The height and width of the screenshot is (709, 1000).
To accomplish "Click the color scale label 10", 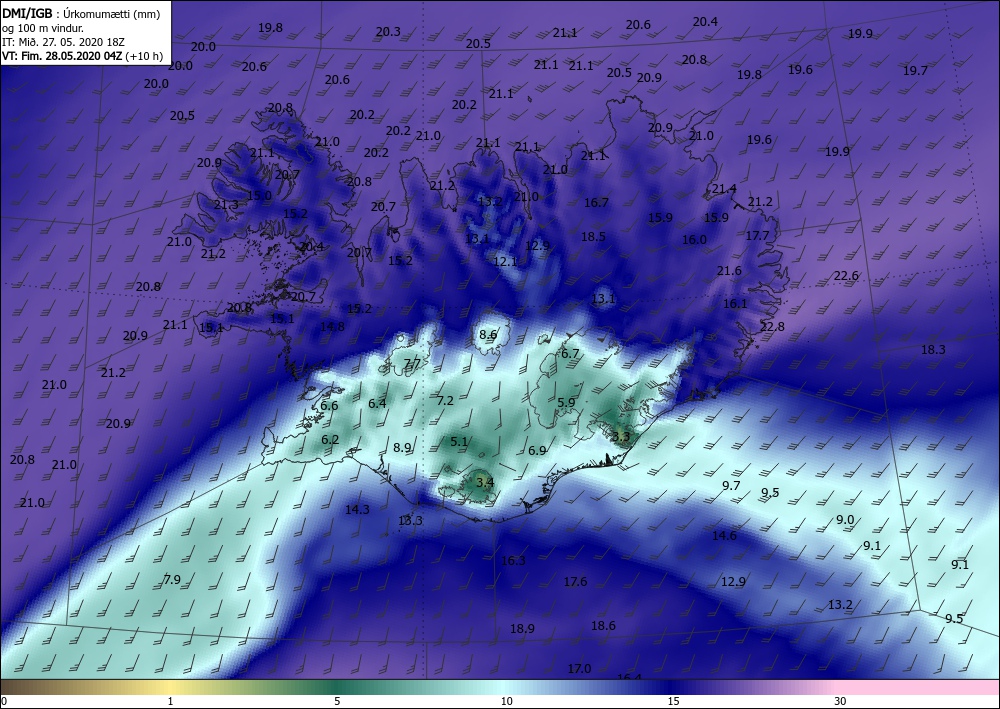I will 506,701.
